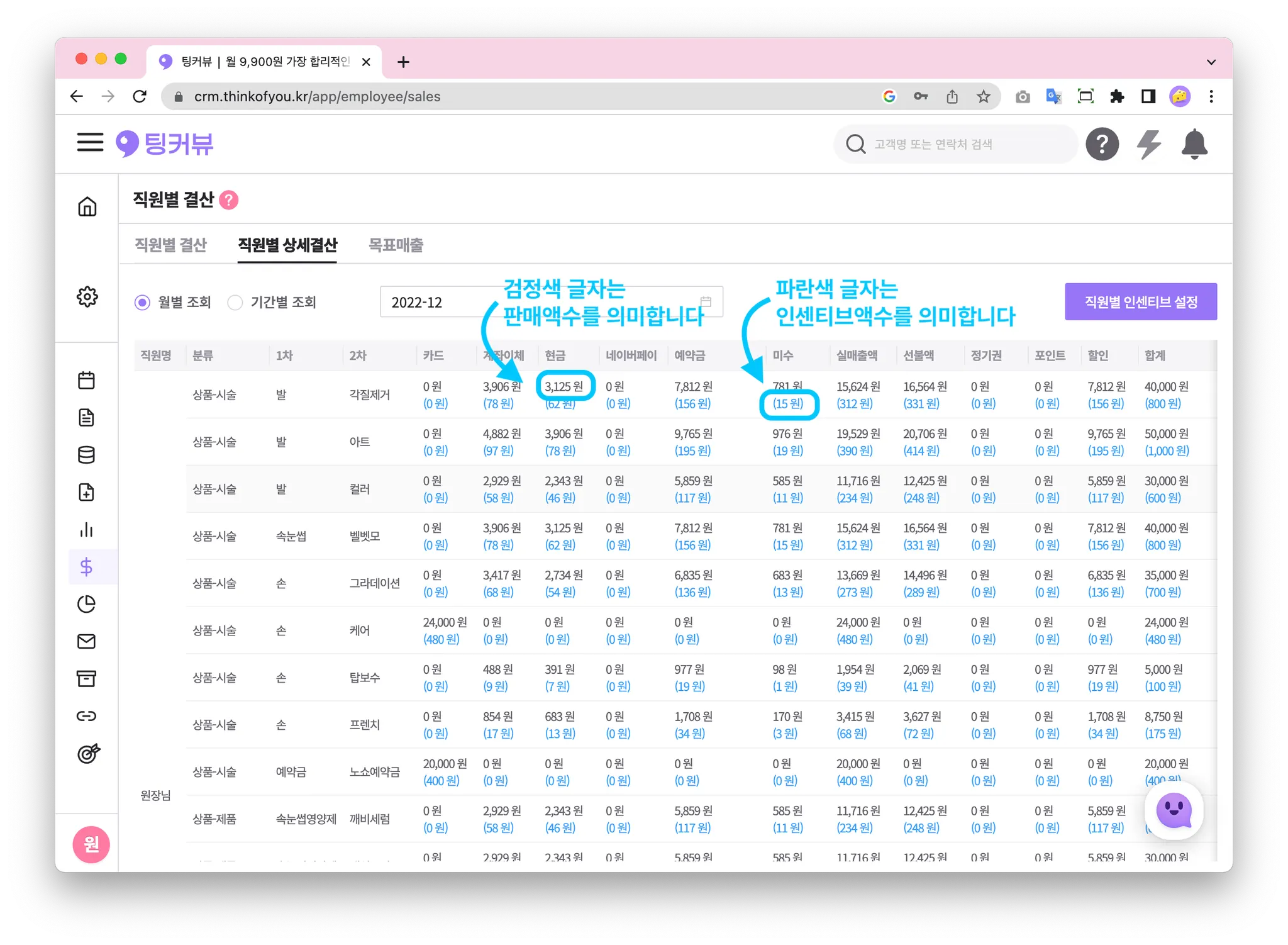Open the hamburger menu beside logo

(x=90, y=143)
